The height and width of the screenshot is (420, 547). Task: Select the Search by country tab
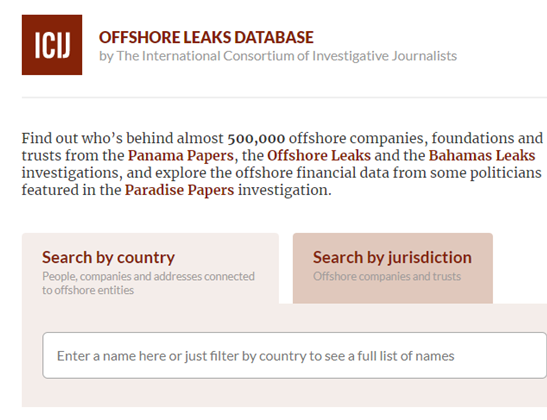[x=150, y=269]
